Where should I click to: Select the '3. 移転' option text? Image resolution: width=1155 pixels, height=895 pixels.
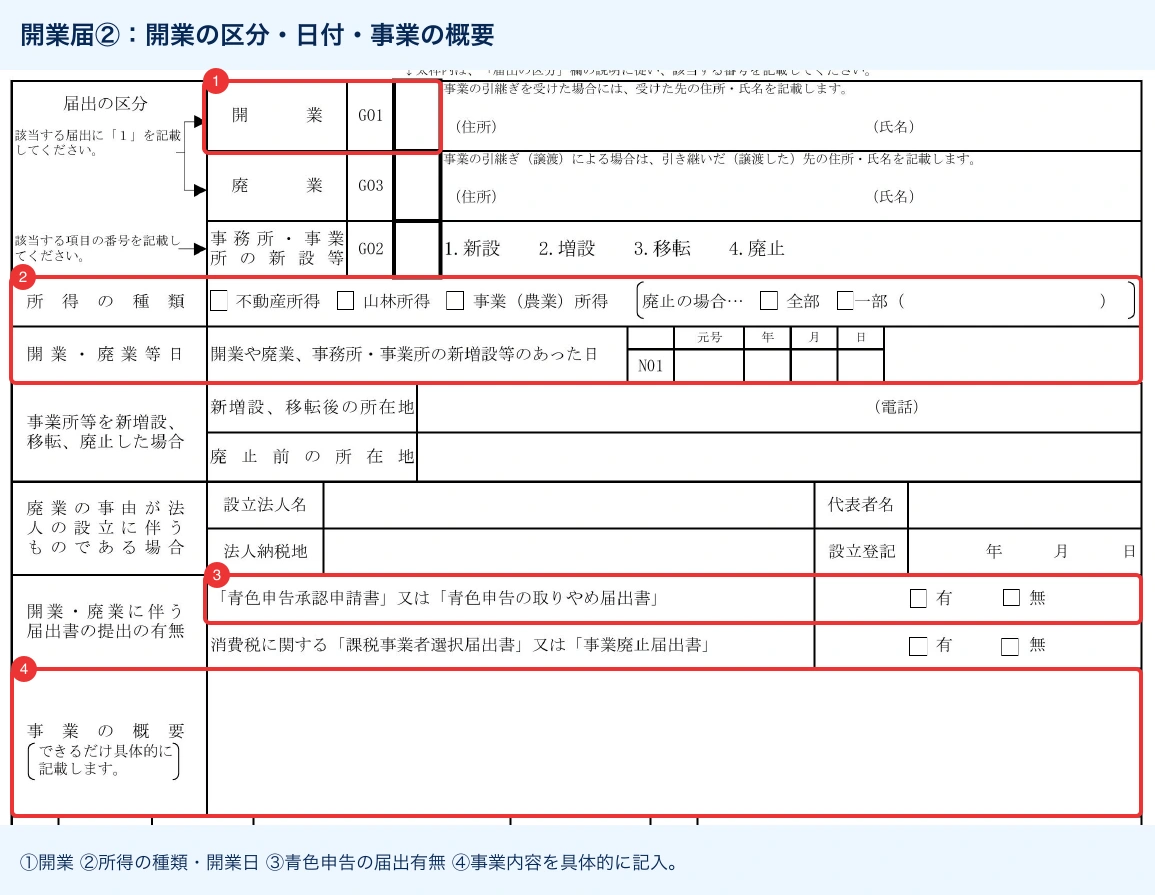click(662, 249)
